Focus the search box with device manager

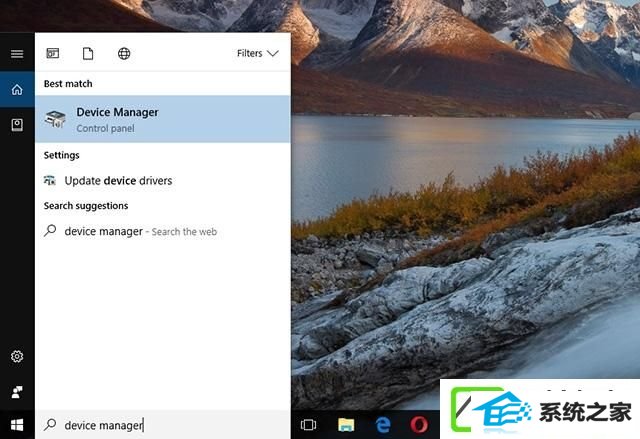163,425
